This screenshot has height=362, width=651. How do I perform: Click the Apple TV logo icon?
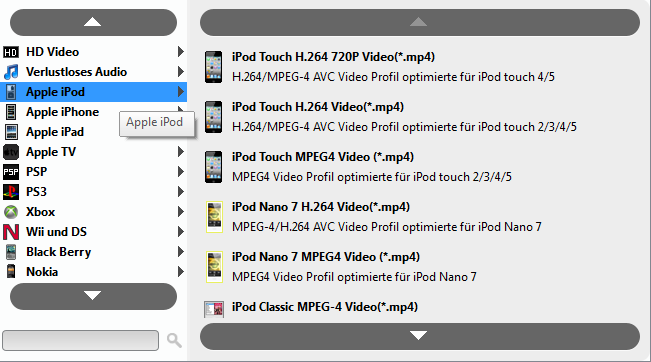11,152
